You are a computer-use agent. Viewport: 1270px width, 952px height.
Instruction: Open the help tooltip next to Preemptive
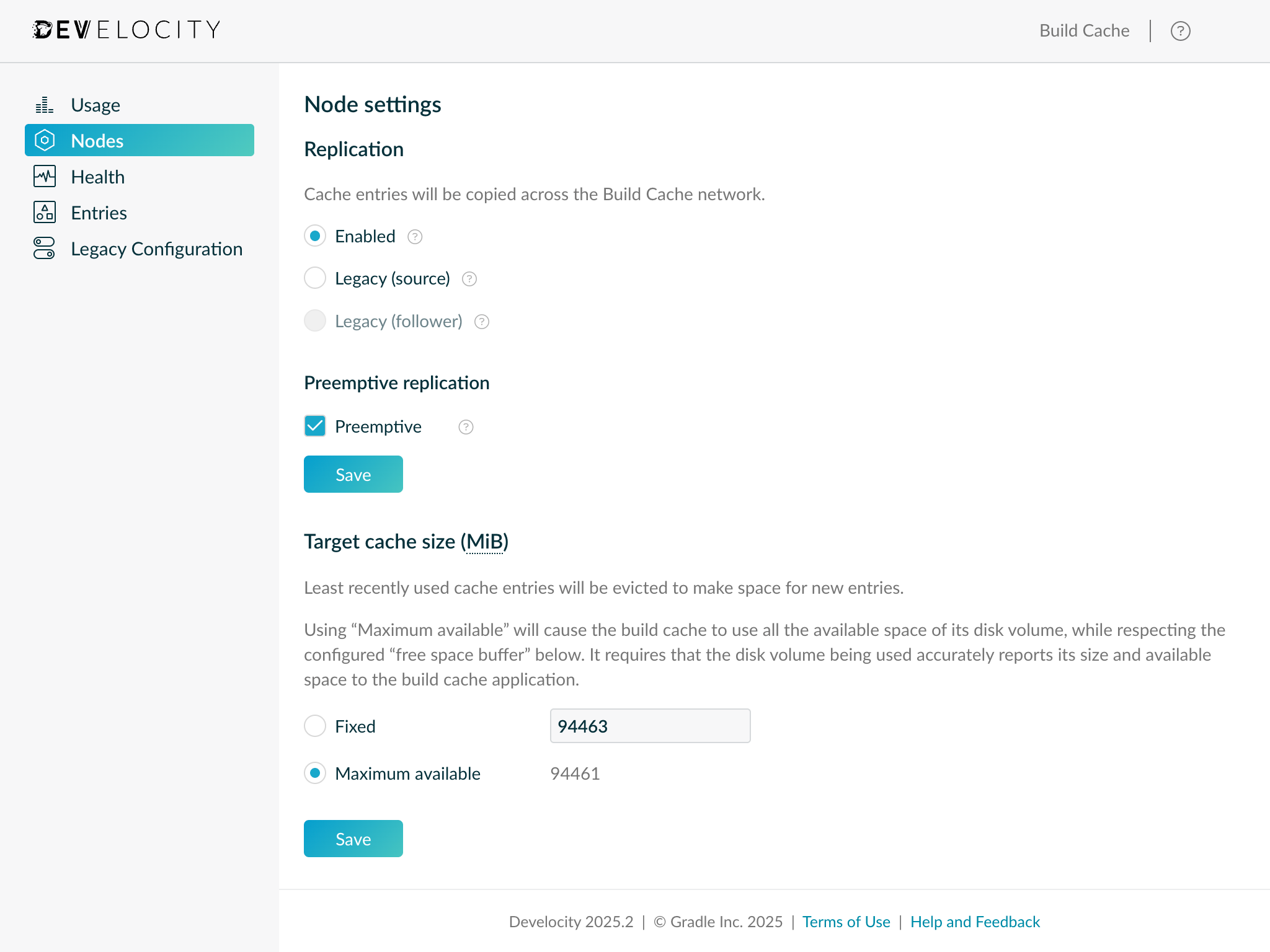click(x=465, y=426)
